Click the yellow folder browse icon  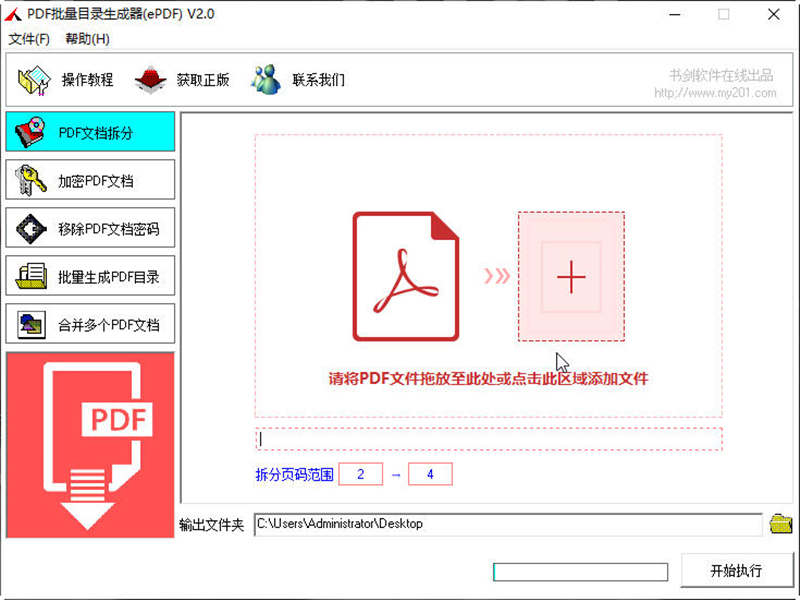780,523
